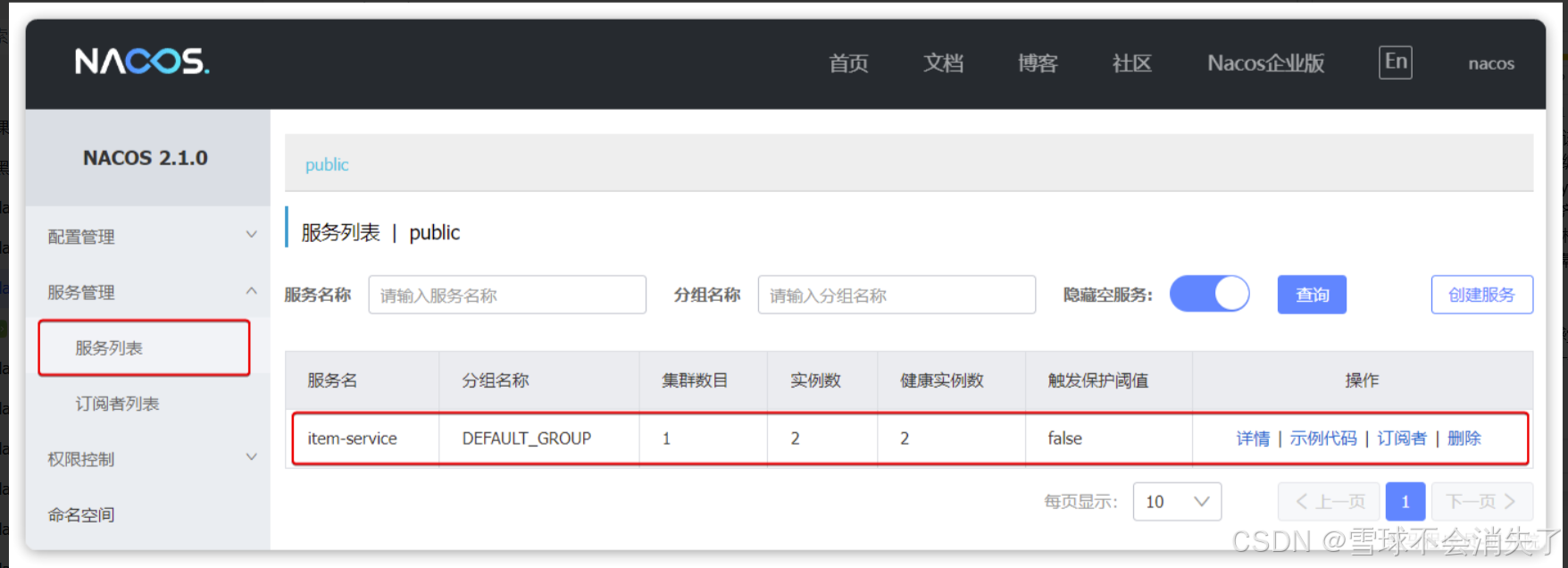This screenshot has height=568, width=1568.
Task: Expand the 配置管理 menu chevron
Action: 251,235
